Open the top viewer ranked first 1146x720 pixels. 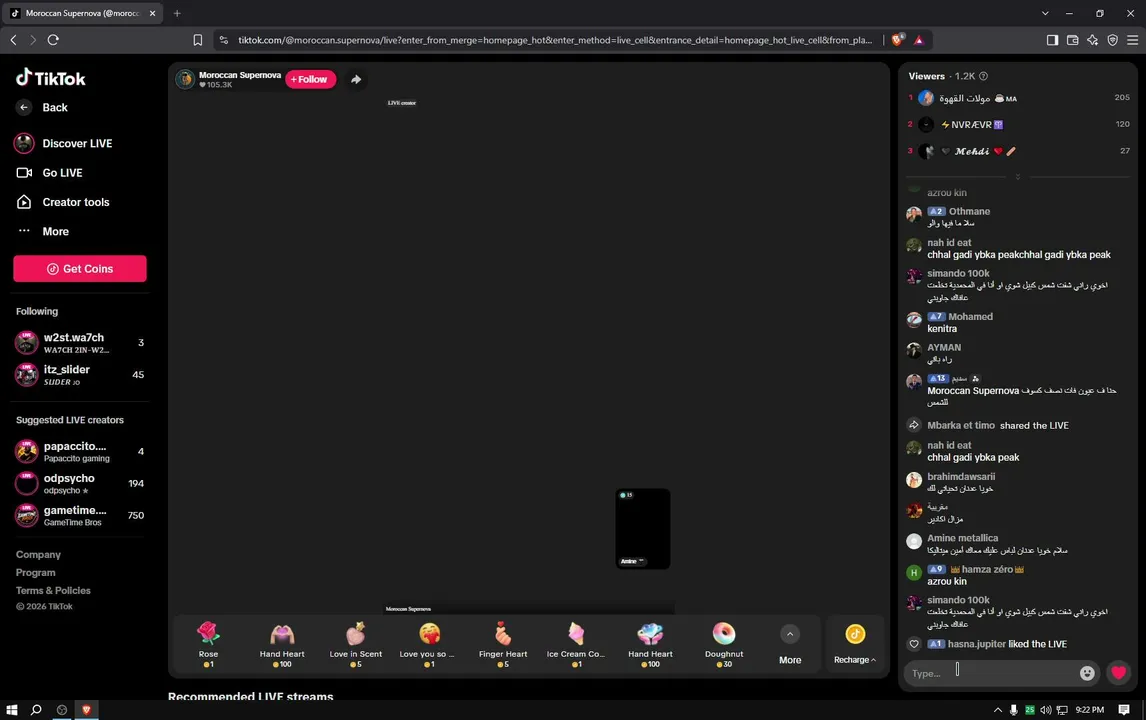pyautogui.click(x=1019, y=98)
